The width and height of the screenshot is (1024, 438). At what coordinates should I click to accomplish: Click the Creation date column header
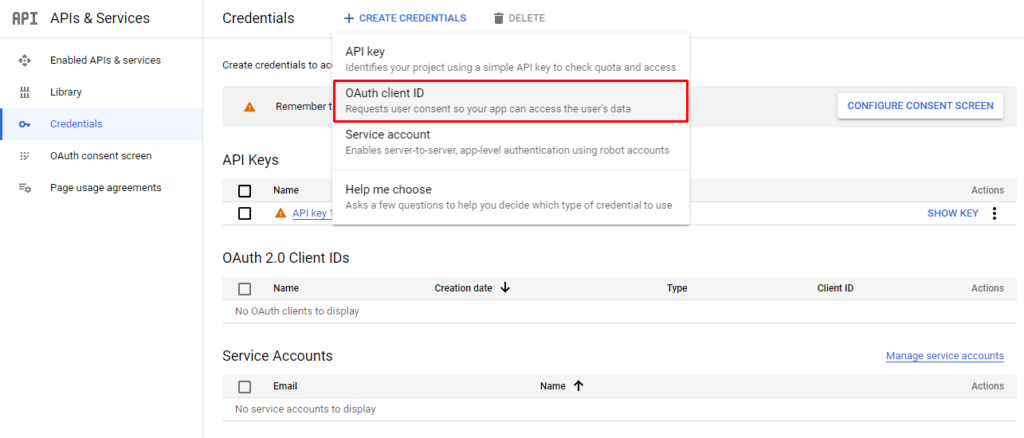click(x=464, y=288)
